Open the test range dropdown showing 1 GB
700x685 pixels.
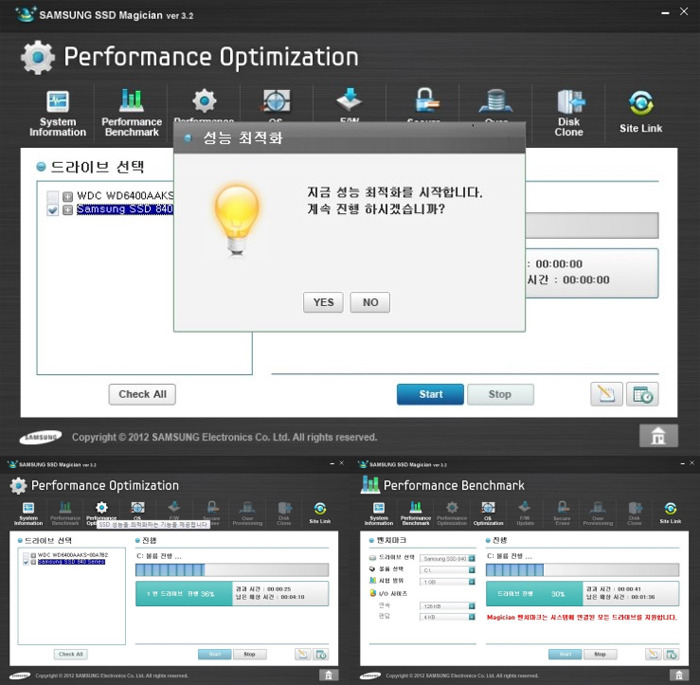[x=447, y=582]
